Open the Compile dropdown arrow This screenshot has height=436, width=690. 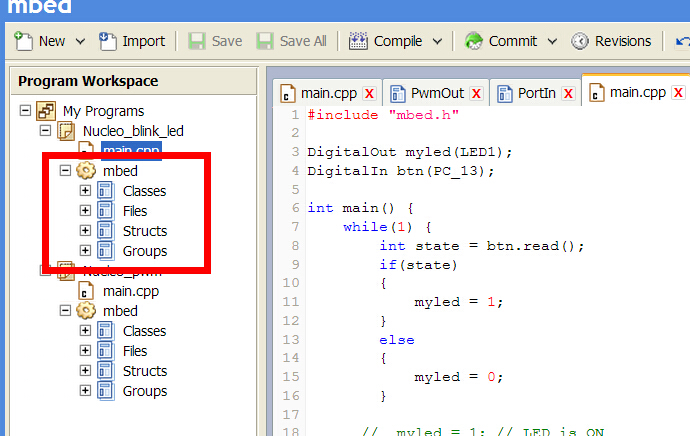tap(437, 41)
